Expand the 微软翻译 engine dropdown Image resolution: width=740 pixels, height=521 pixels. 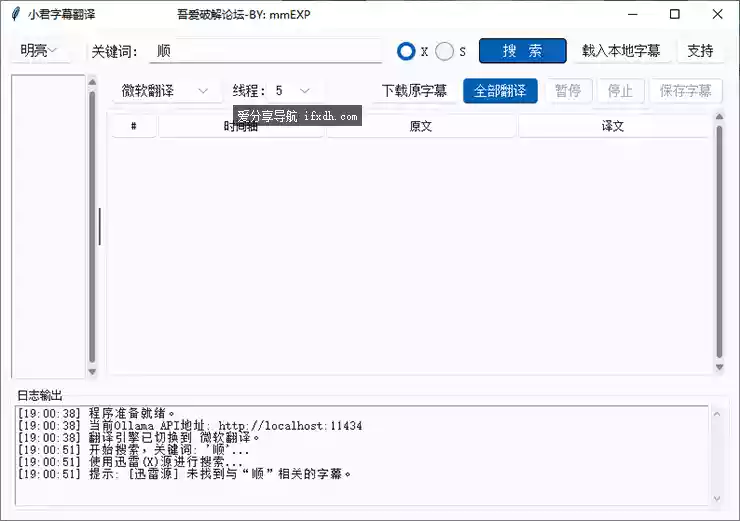click(x=166, y=91)
